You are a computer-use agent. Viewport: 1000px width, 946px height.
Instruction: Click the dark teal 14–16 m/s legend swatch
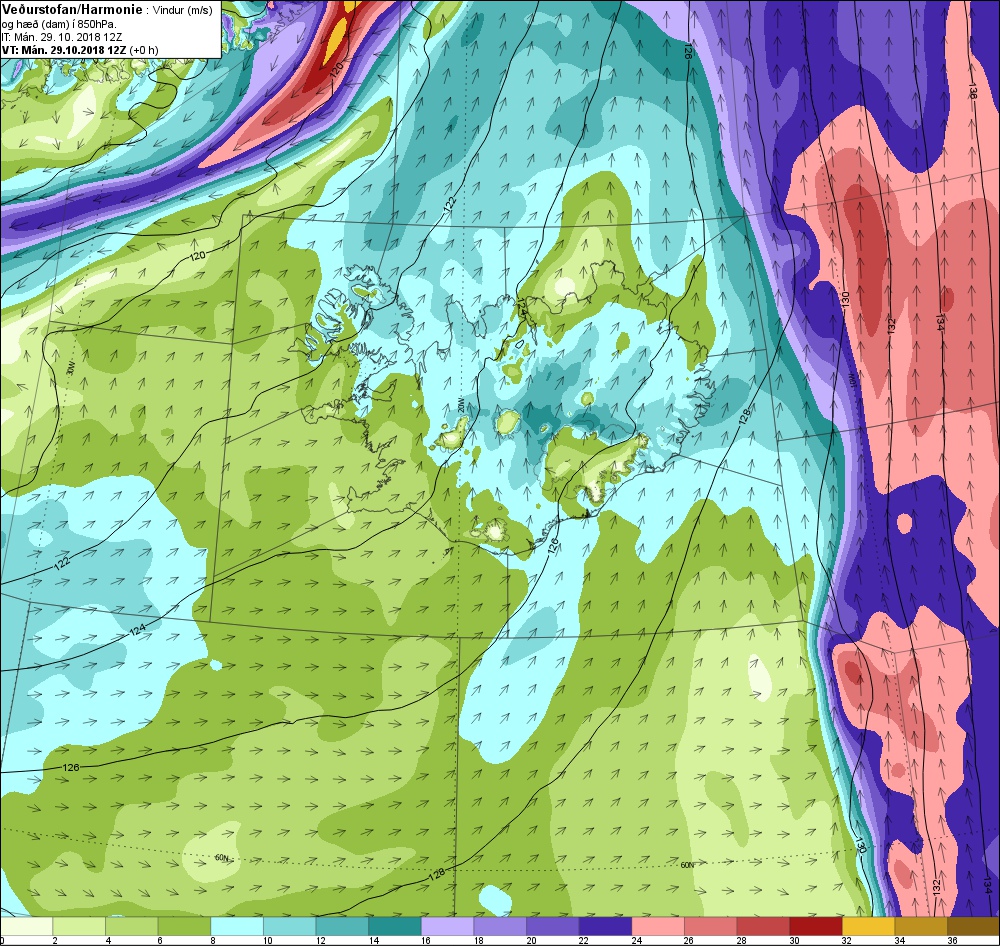[x=395, y=926]
